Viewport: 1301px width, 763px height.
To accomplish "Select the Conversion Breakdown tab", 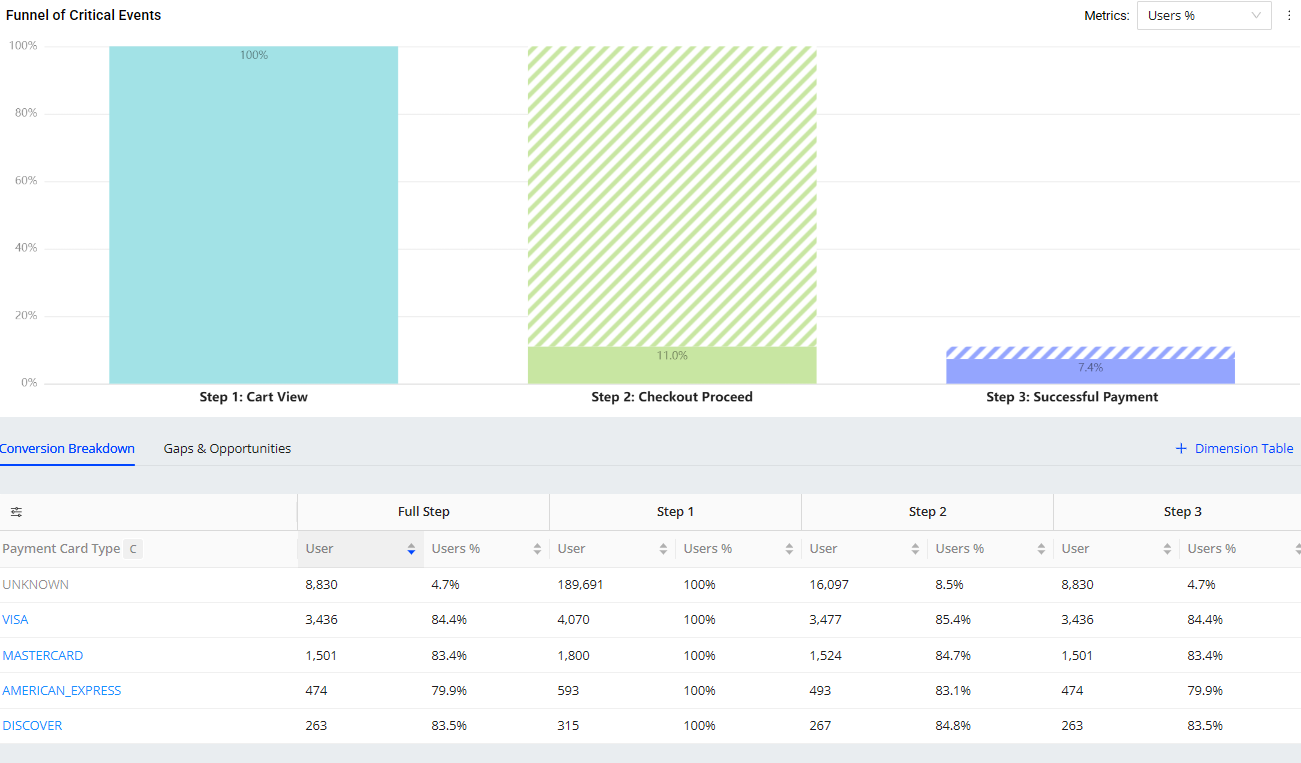I will [67, 449].
